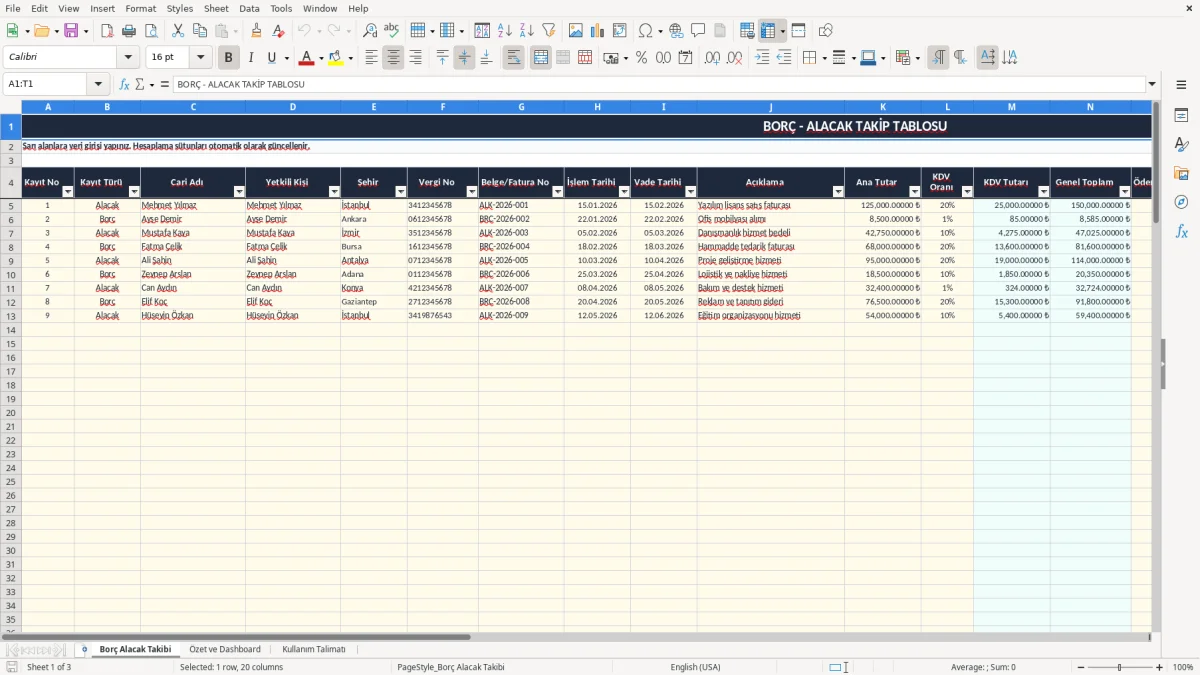Click the Insert Hyperlink icon
1200x675 pixels.
tap(677, 31)
